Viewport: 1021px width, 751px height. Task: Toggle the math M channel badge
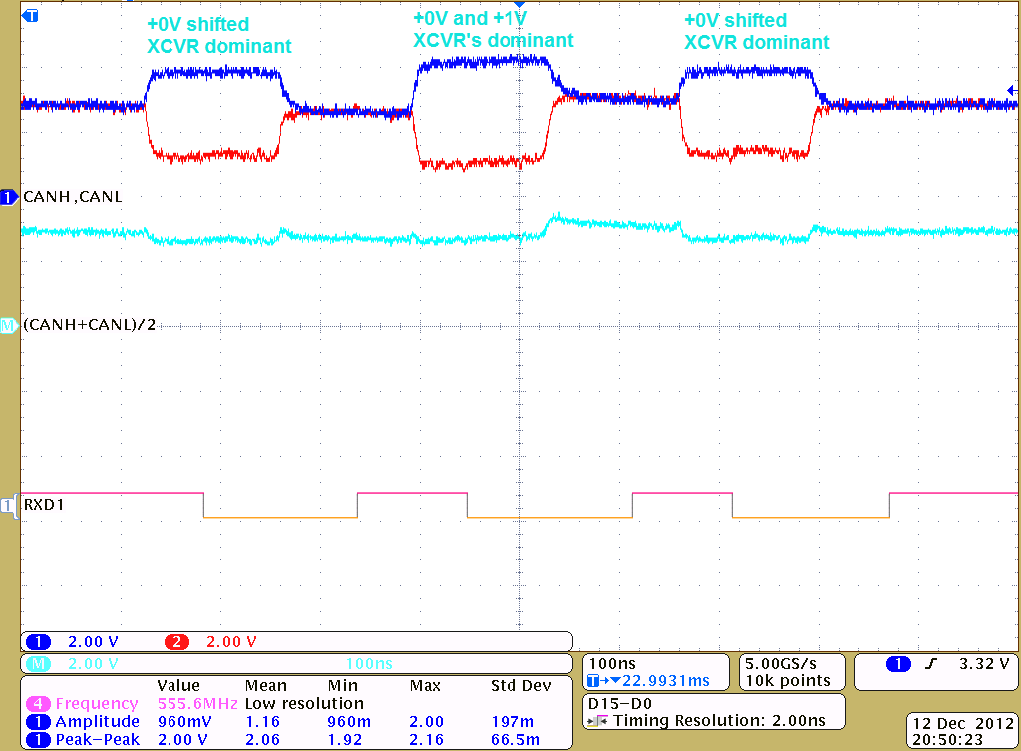(x=38, y=664)
